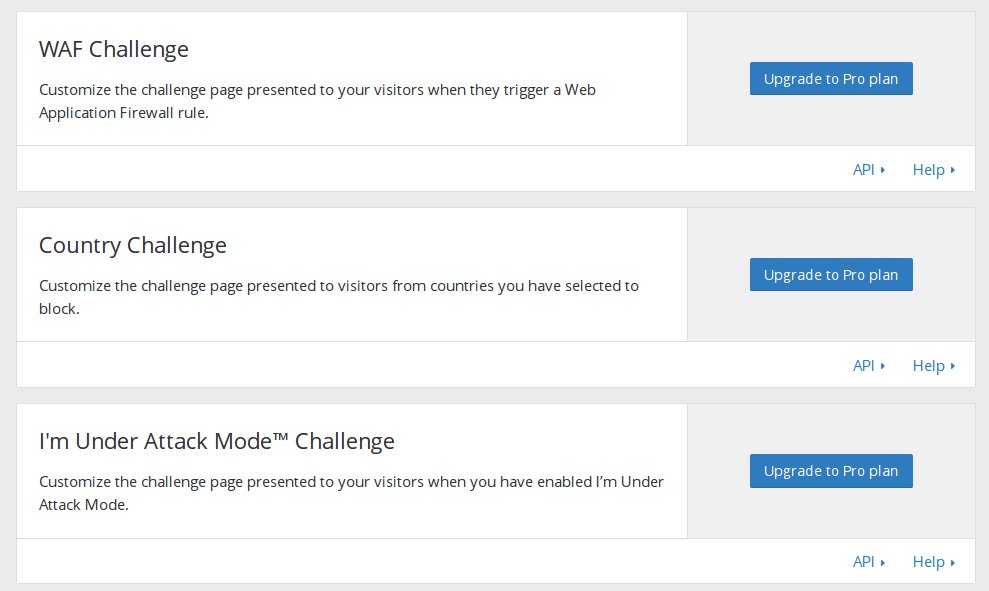Viewport: 989px width, 591px height.
Task: Expand API arrow in WAF Challenge footer
Action: pyautogui.click(x=883, y=170)
